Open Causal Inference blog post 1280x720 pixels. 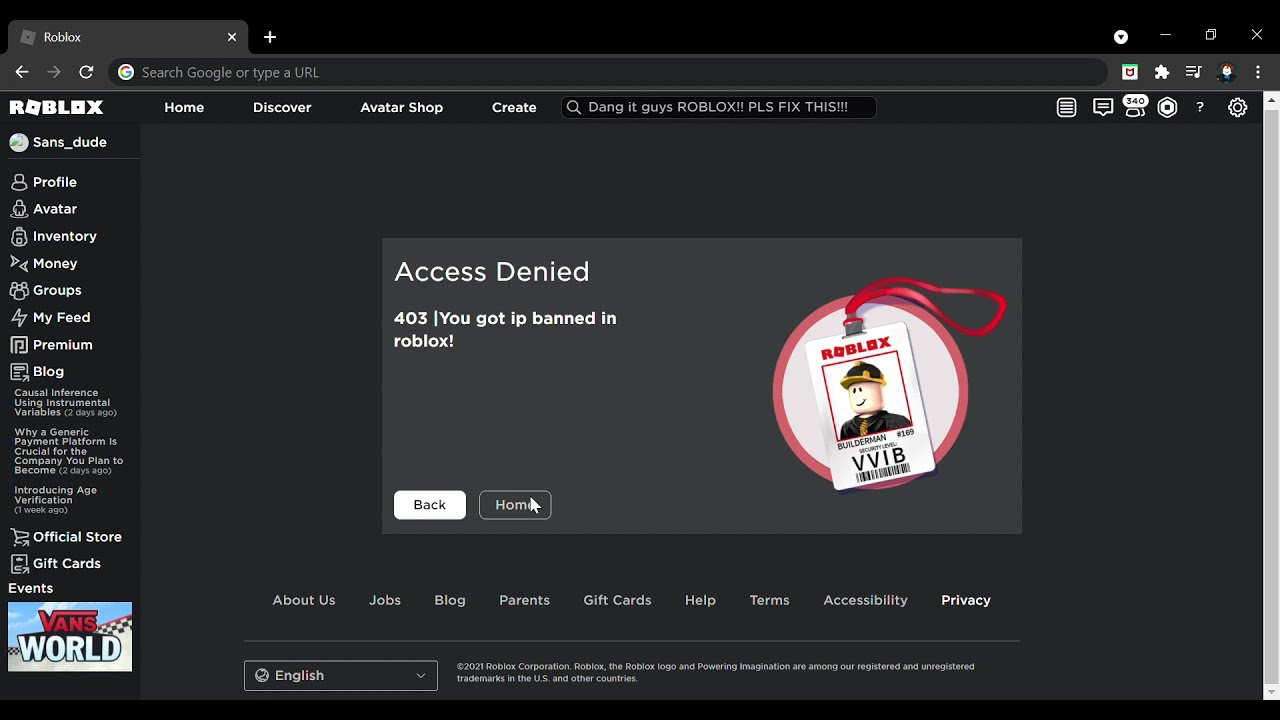point(66,403)
